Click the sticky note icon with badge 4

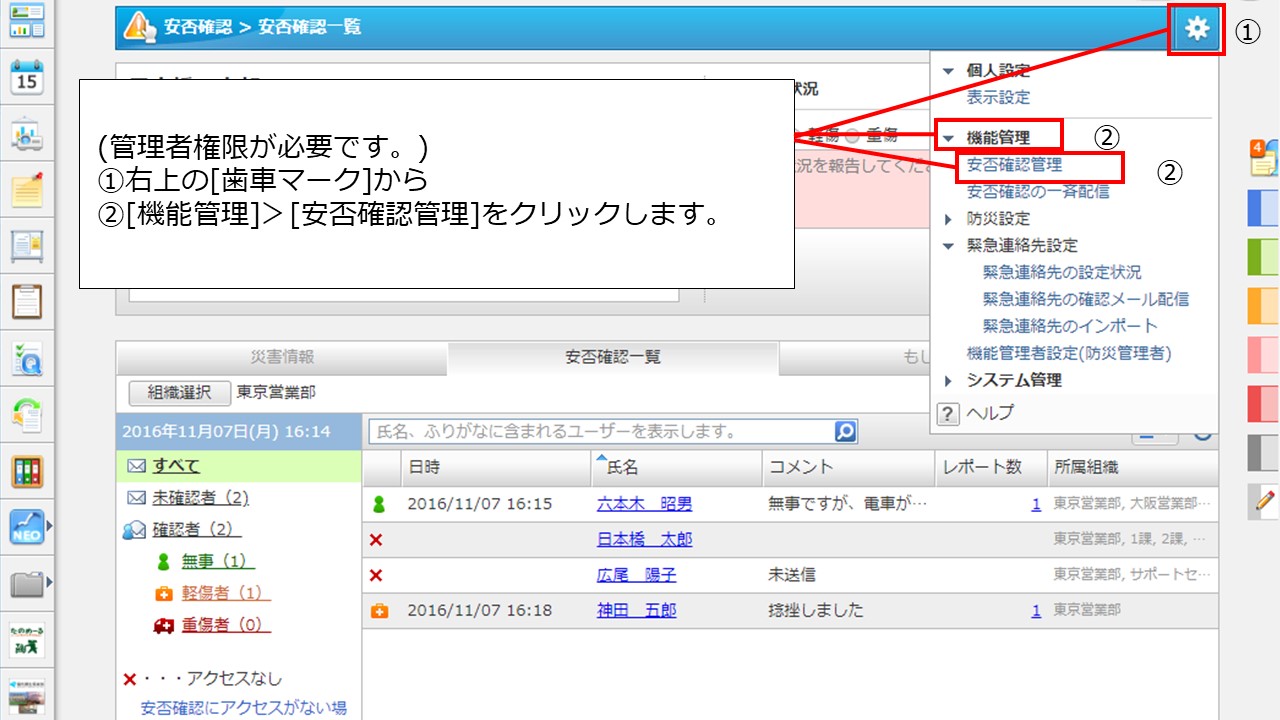pos(1264,158)
